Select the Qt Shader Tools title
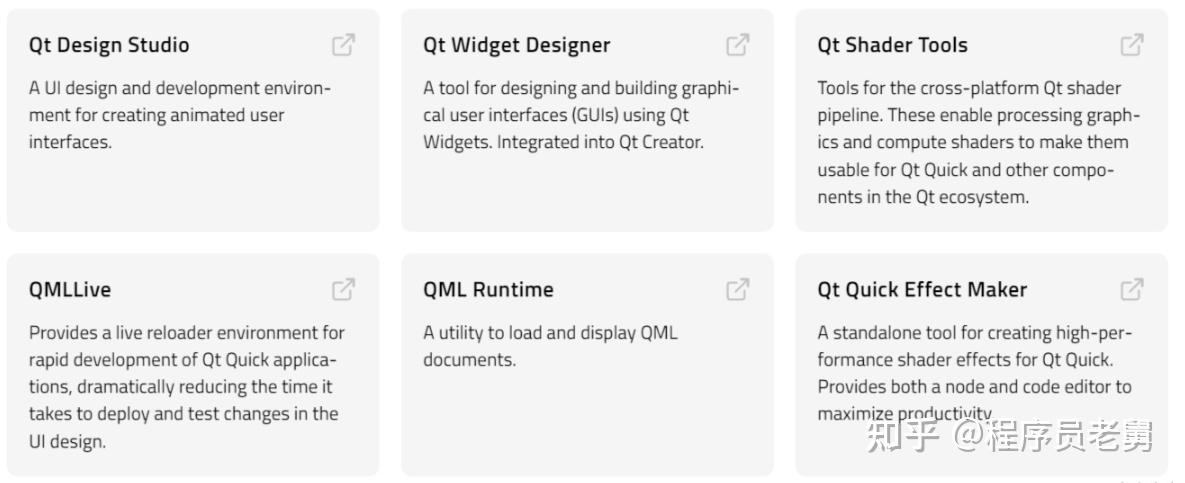This screenshot has height=483, width=1185. click(x=892, y=45)
